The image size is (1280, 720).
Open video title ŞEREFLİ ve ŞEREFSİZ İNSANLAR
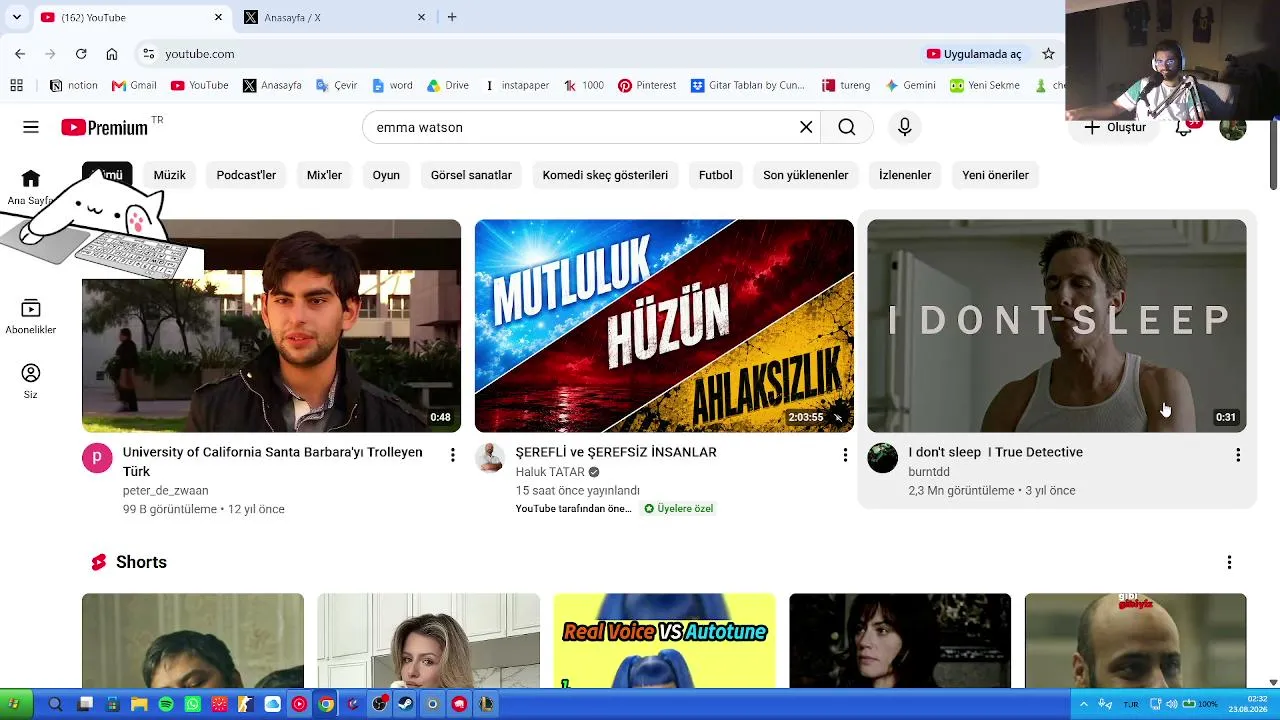(x=616, y=452)
